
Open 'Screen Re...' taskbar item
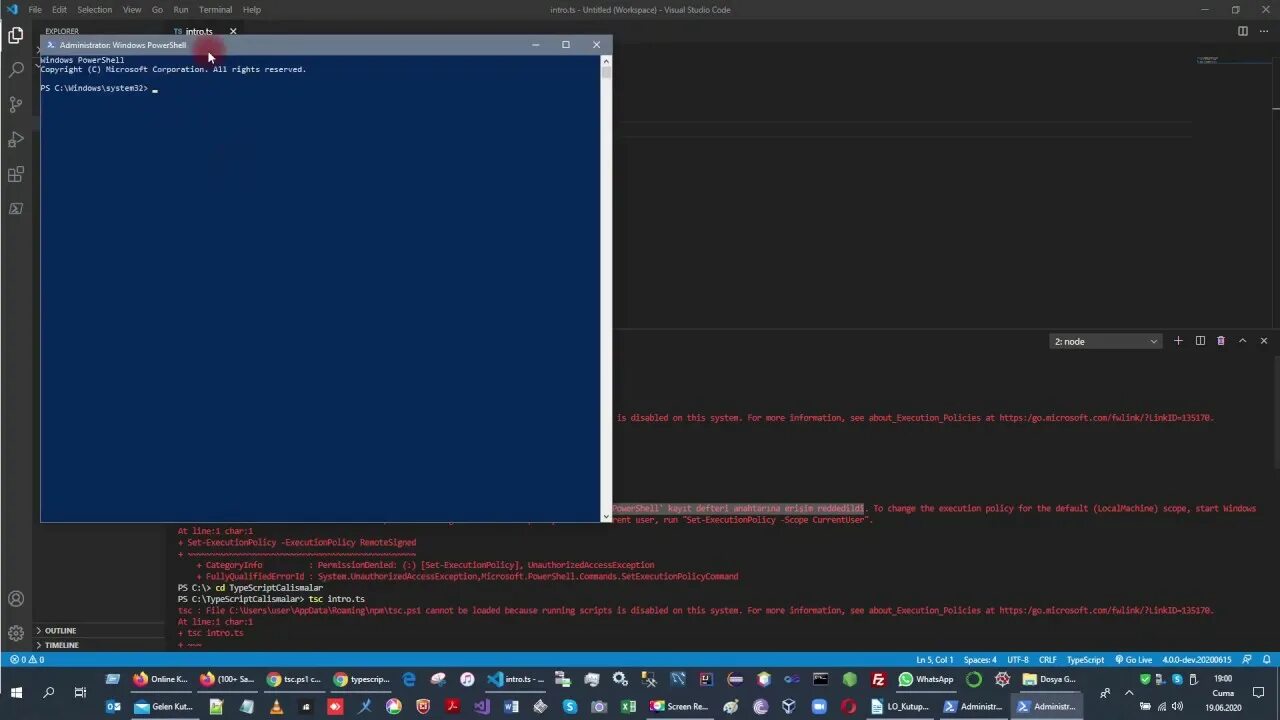[x=678, y=707]
